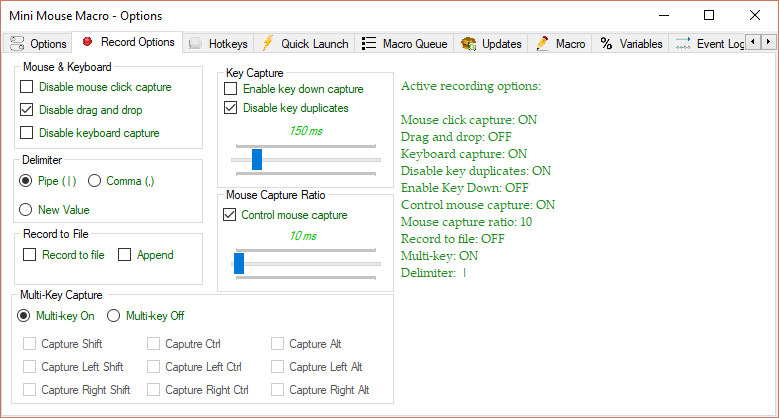Check Disable keyboard capture
This screenshot has height=418, width=779.
click(x=26, y=133)
